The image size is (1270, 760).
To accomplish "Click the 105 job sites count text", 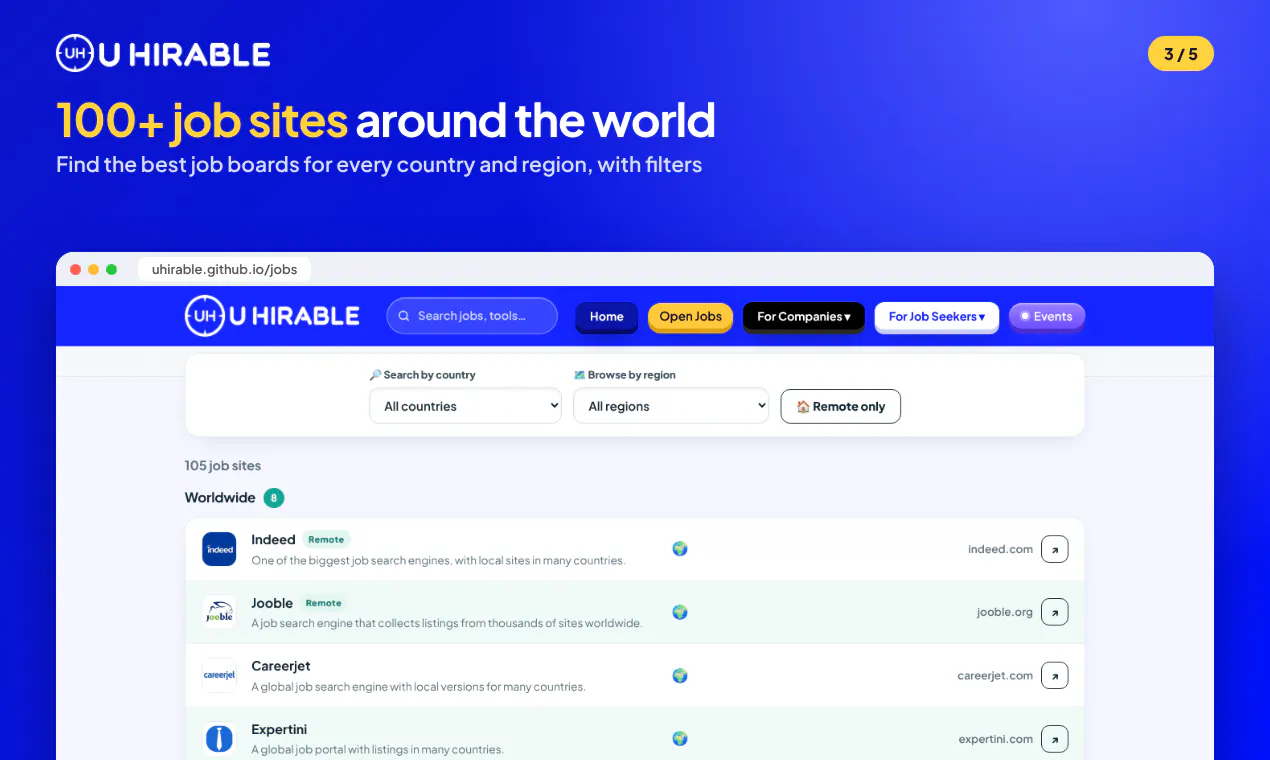I will click(x=223, y=465).
